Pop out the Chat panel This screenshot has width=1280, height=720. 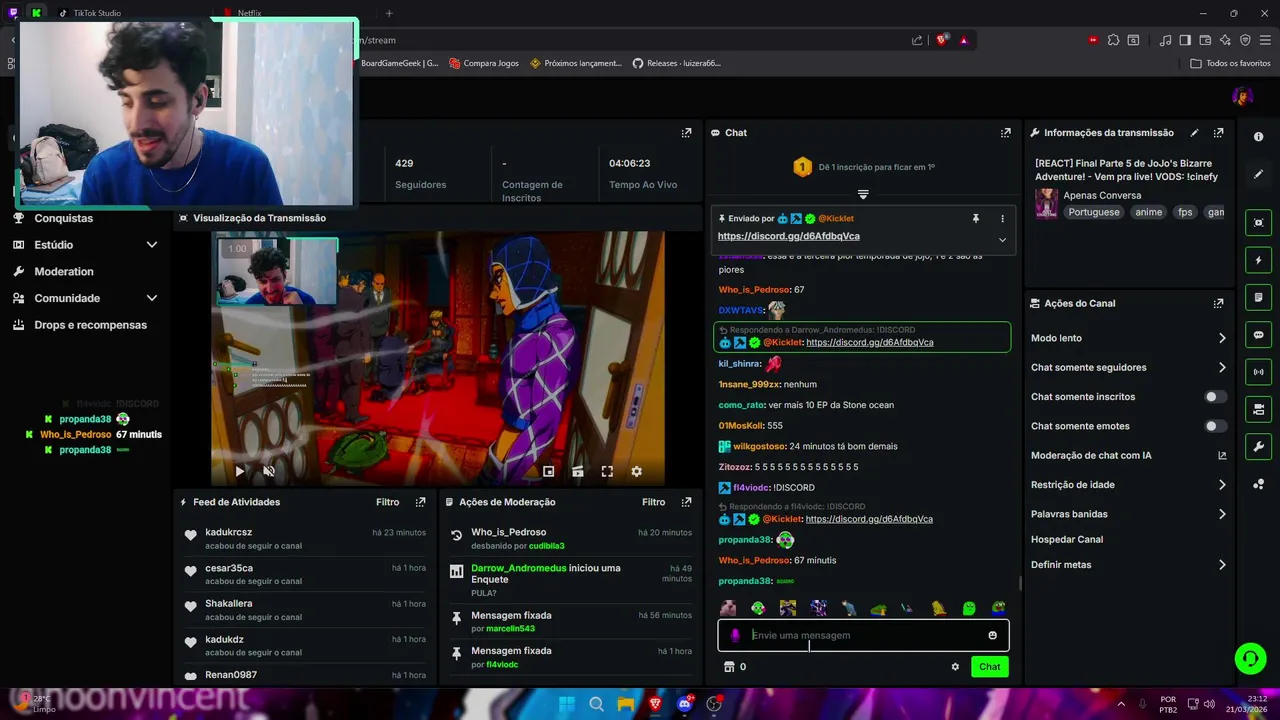click(1005, 133)
